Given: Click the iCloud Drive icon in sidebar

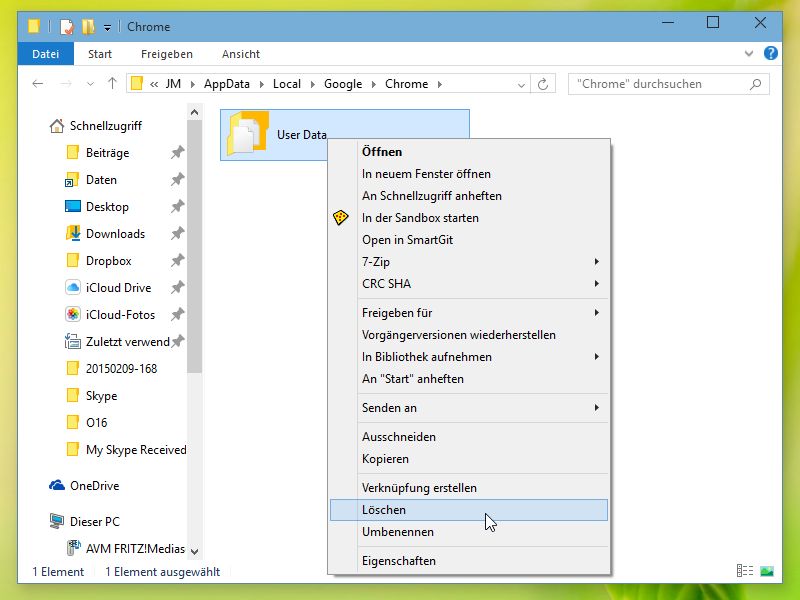Looking at the screenshot, I should click(73, 287).
